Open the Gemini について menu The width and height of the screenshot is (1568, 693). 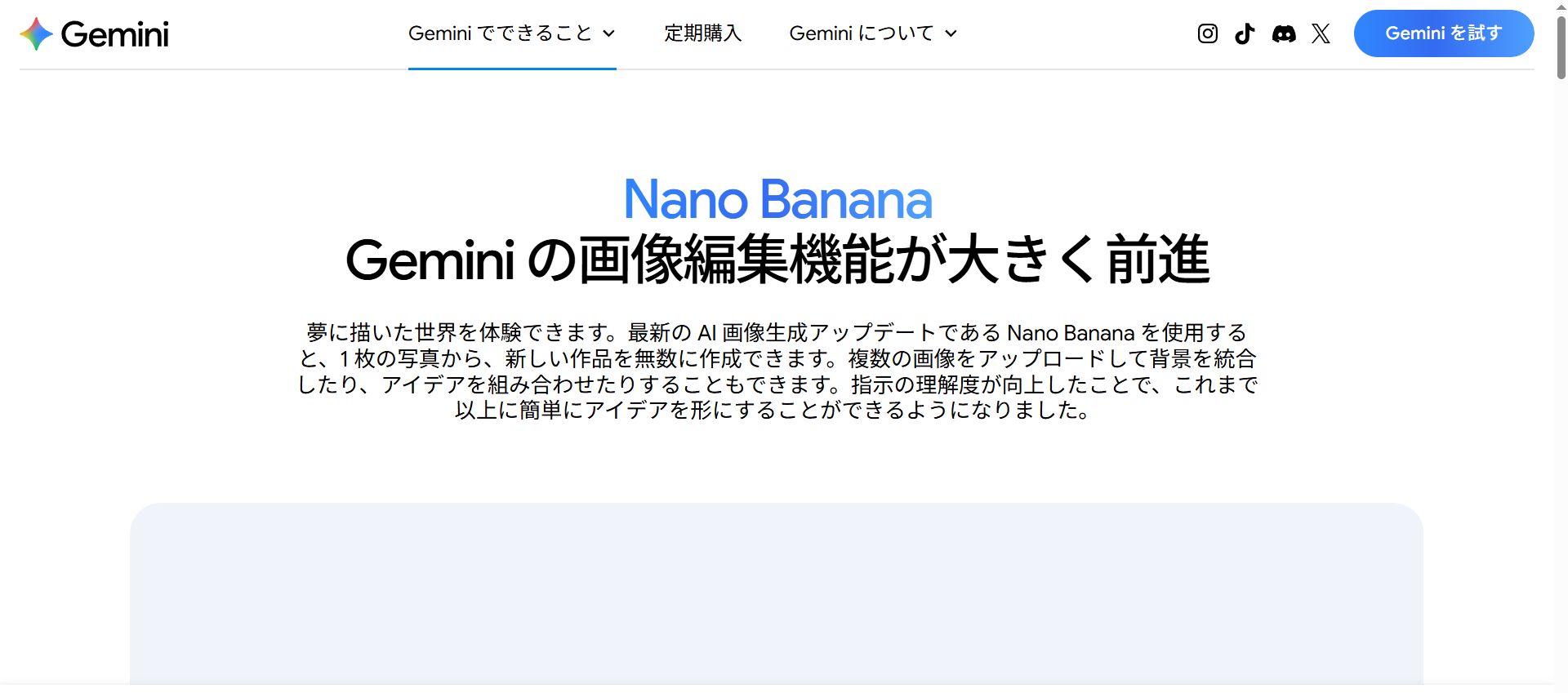coord(861,33)
